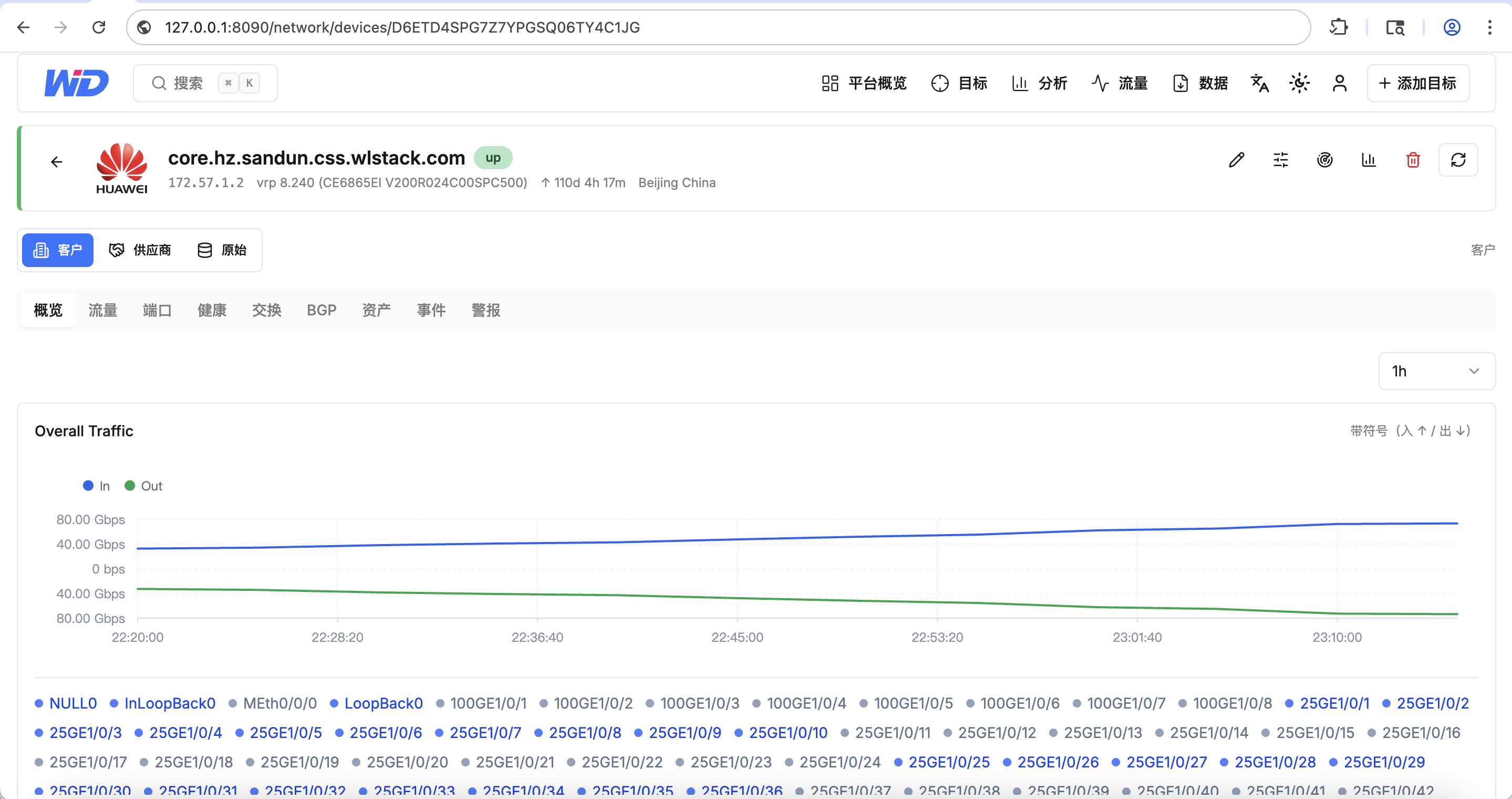Select the 客户 view toggle
The width and height of the screenshot is (1512, 799).
(x=57, y=250)
